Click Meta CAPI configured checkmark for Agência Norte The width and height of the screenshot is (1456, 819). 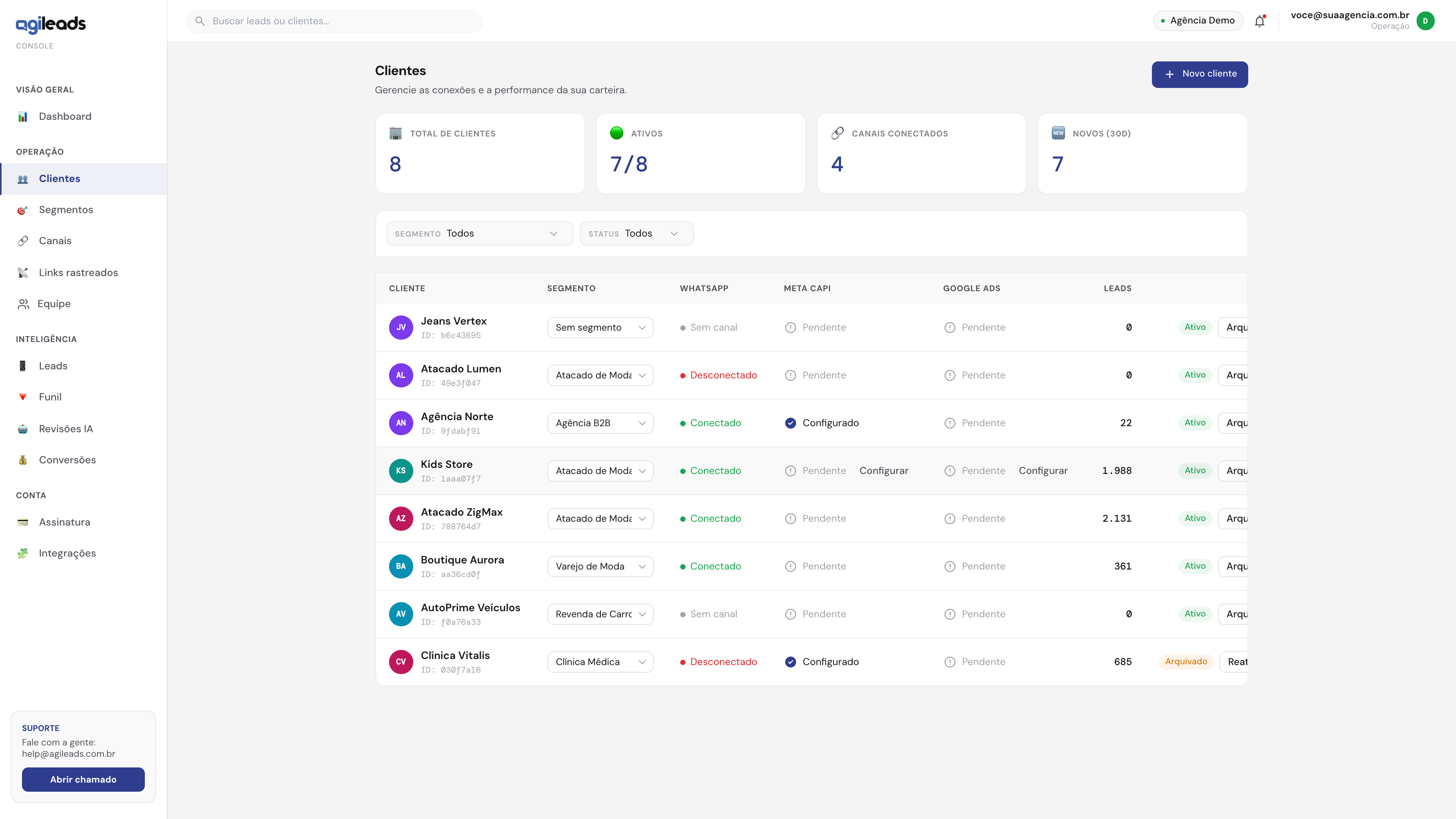click(790, 423)
